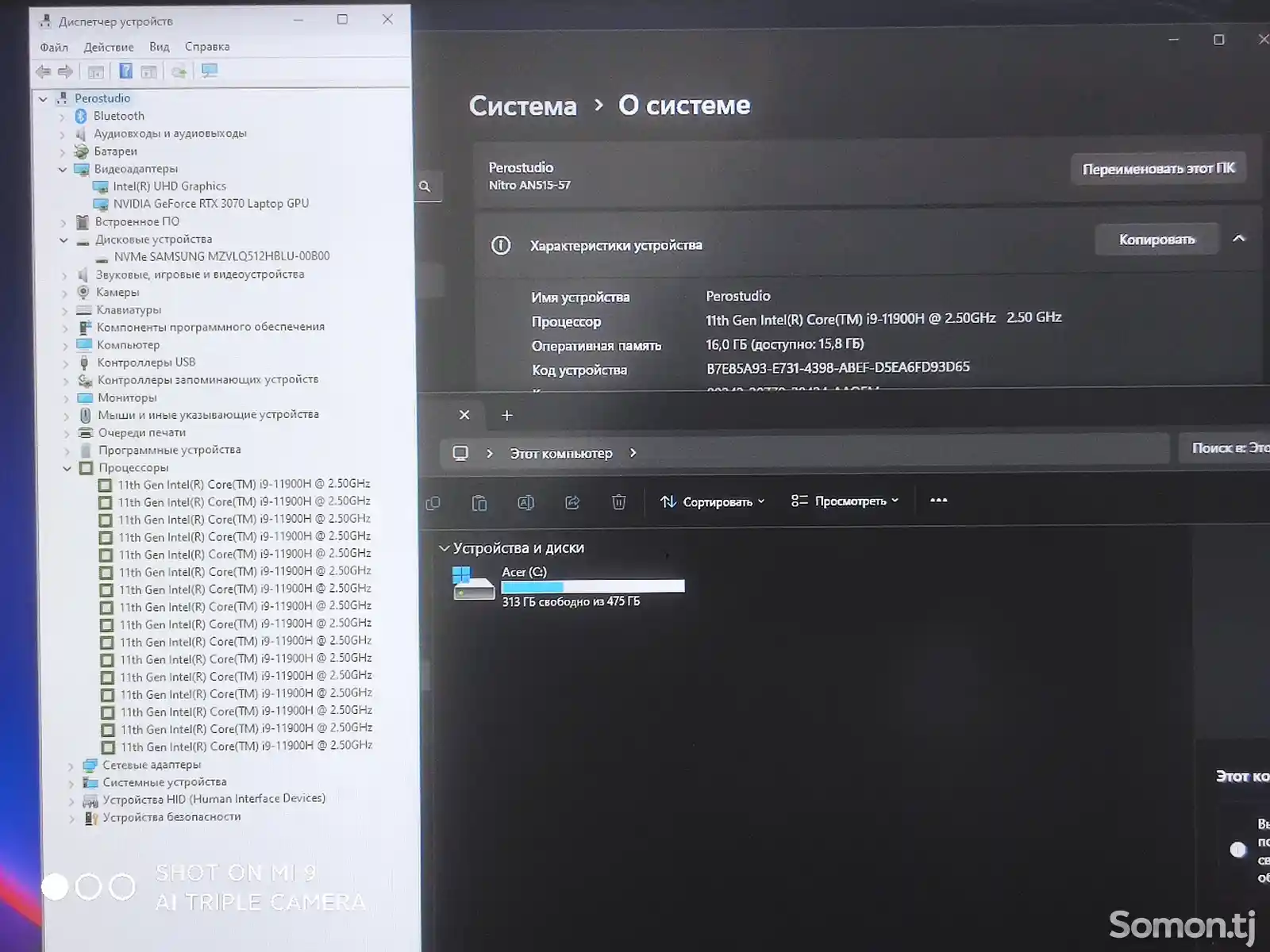
Task: Select NVMe SAMSUNG MZVLQ512HBLU-00B00 disk
Action: (x=221, y=256)
